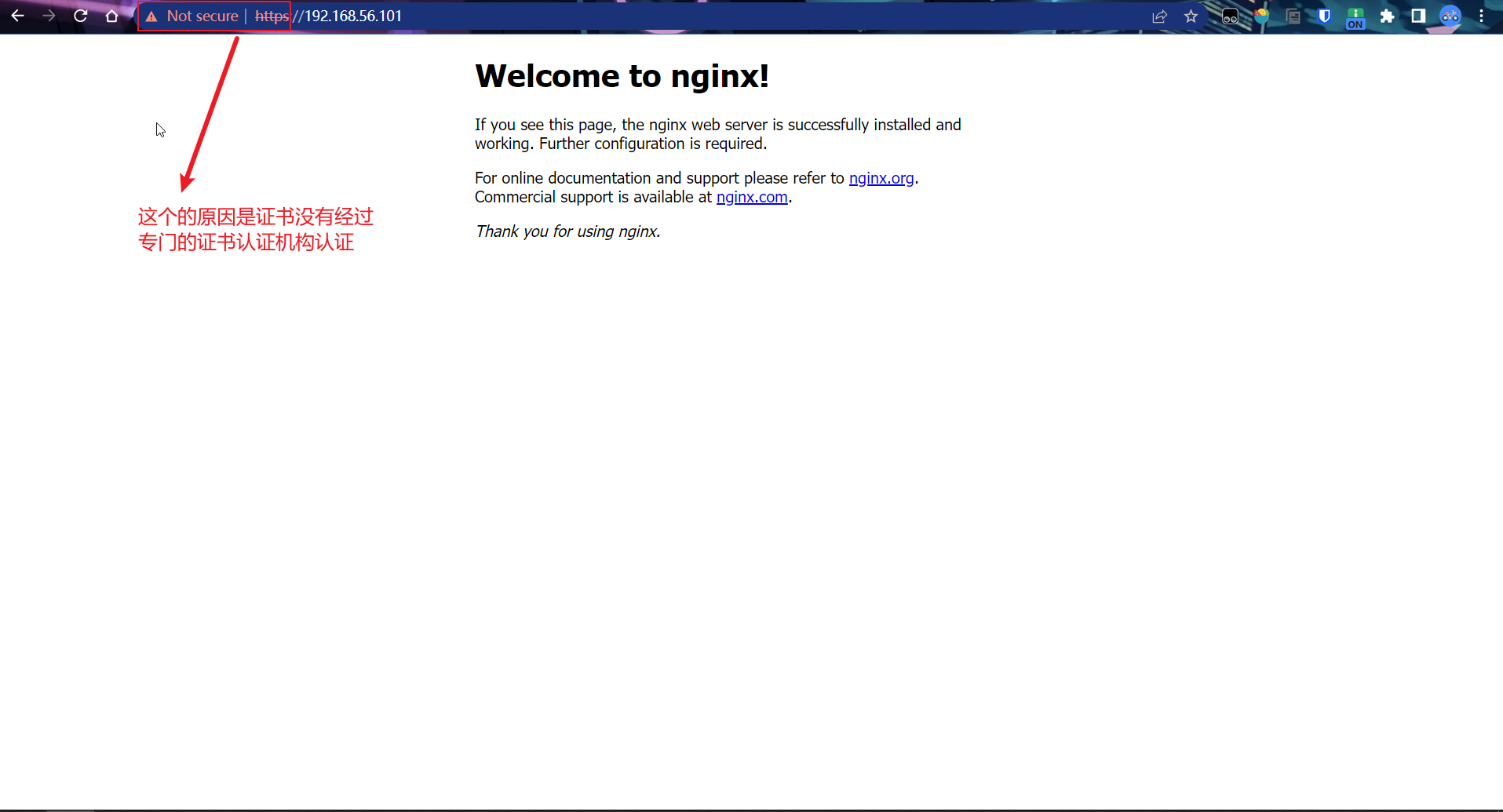Viewport: 1503px width, 812px height.
Task: Follow the nginx.com link
Action: [x=752, y=197]
